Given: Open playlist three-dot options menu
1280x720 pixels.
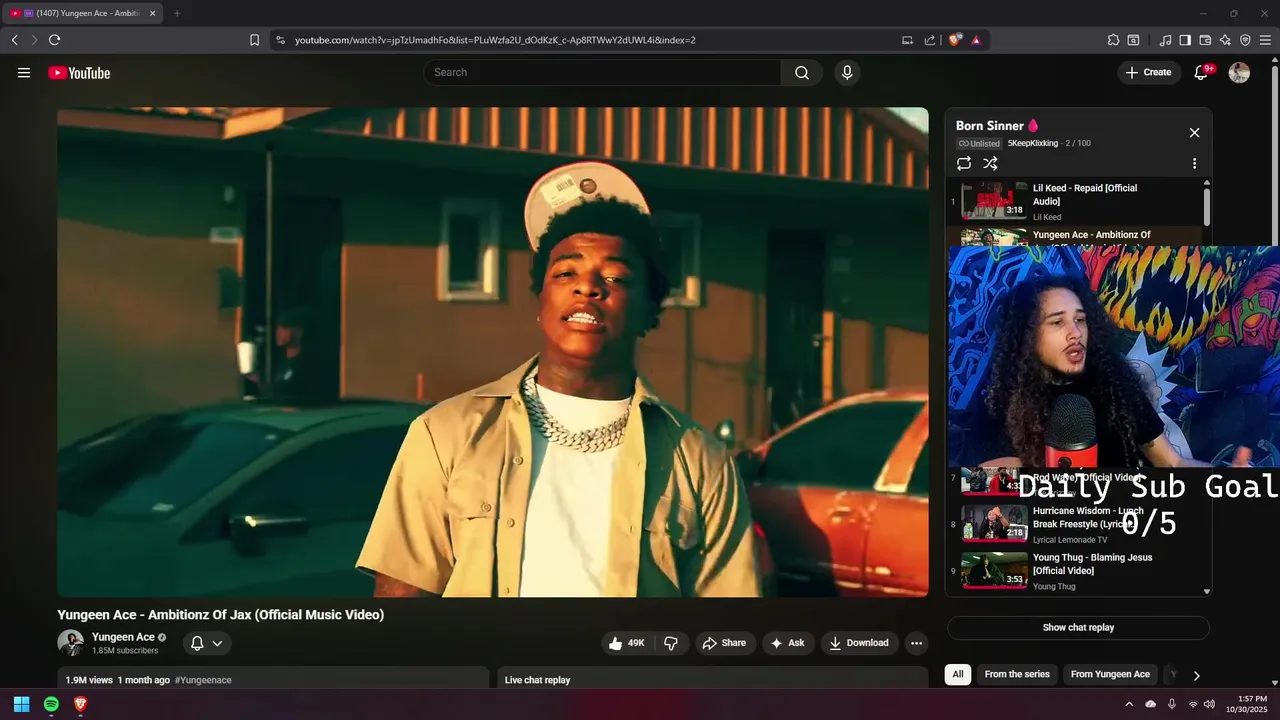Looking at the screenshot, I should click(x=1194, y=163).
